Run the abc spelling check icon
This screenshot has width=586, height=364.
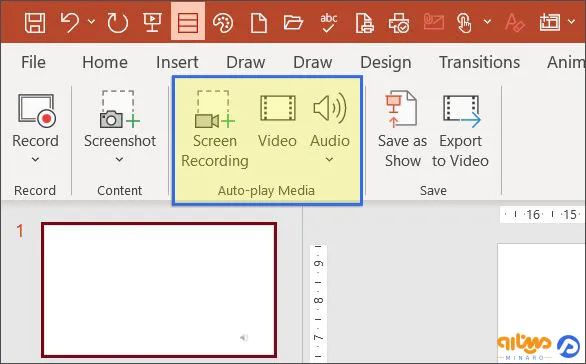(329, 22)
